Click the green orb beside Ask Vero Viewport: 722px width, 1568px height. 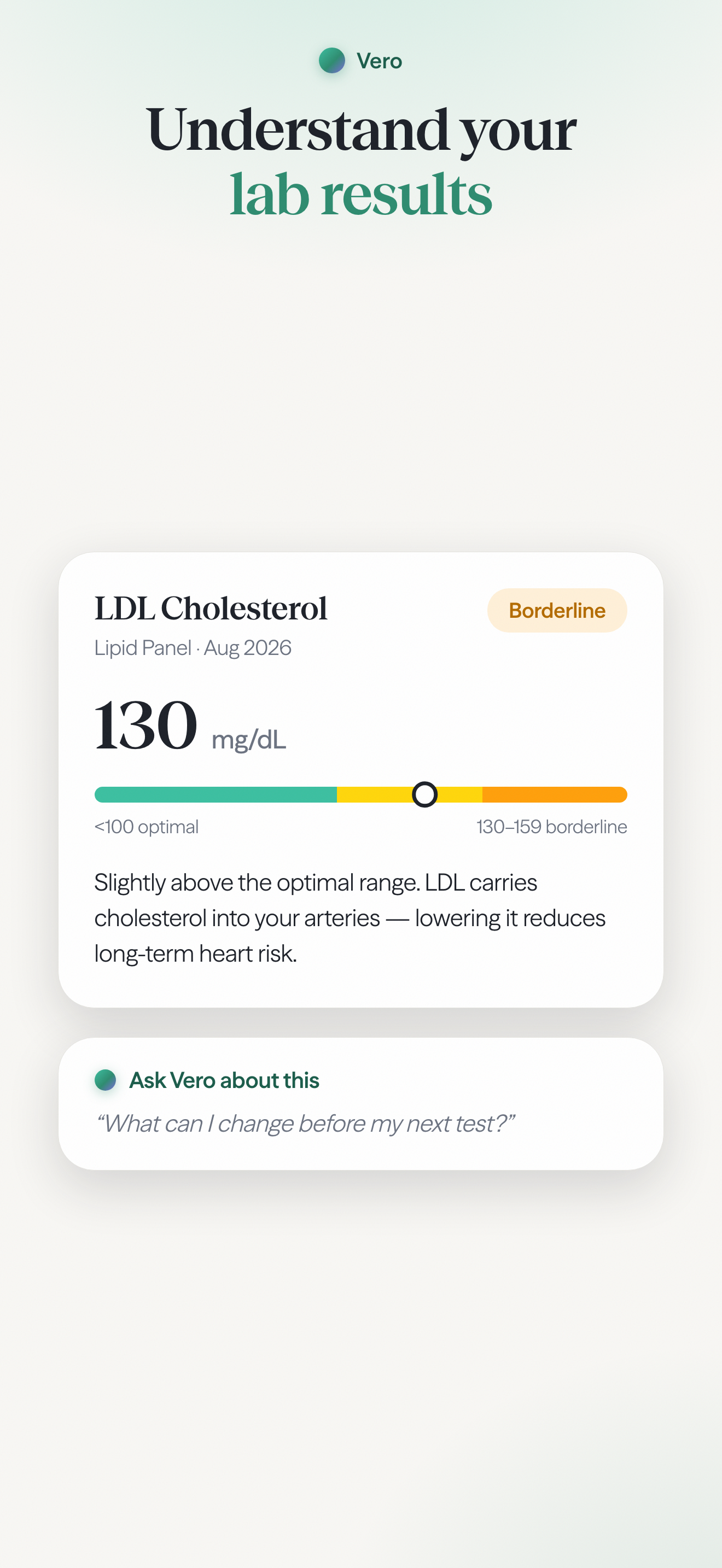point(106,1080)
